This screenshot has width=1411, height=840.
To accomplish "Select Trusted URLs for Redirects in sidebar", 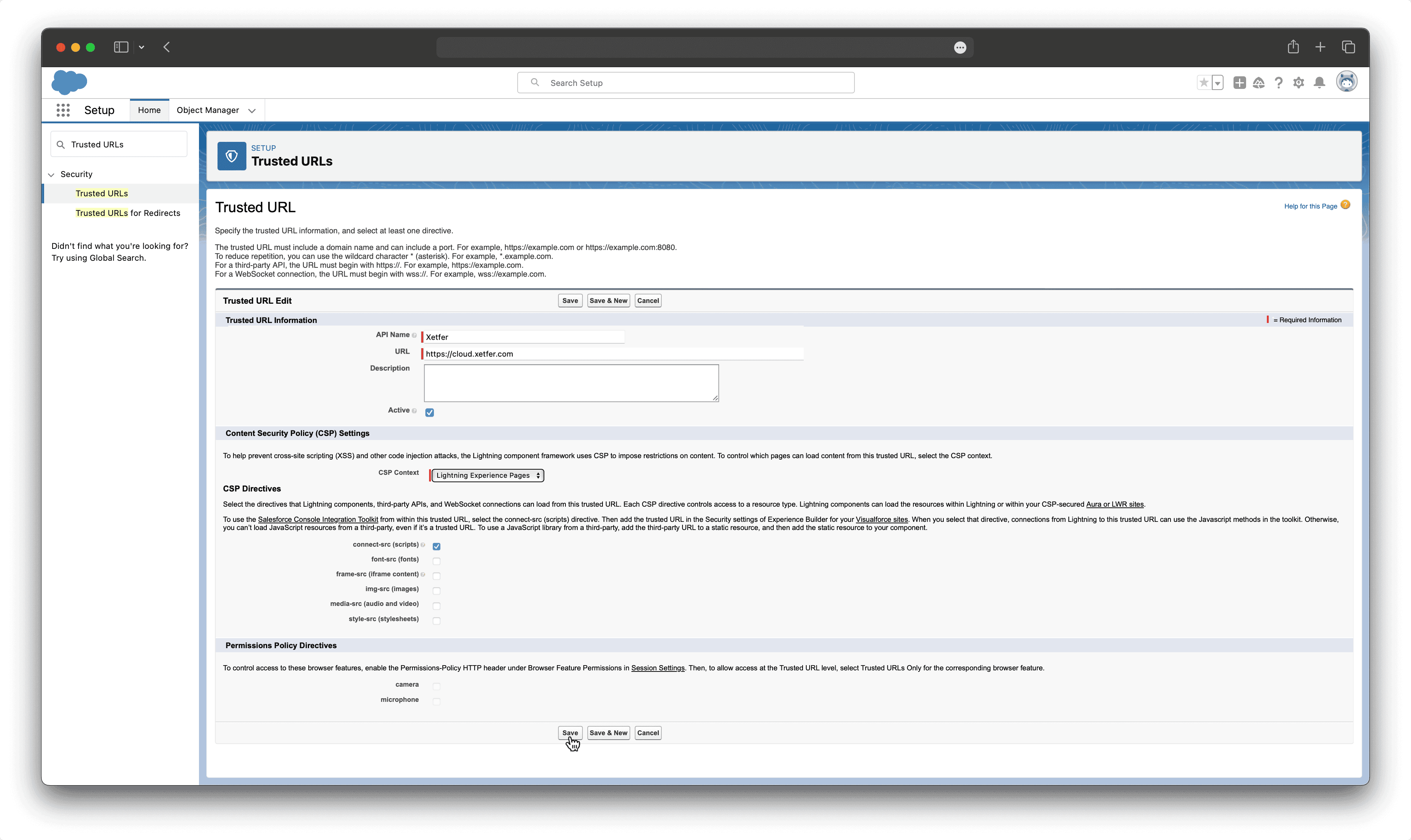I will coord(128,213).
